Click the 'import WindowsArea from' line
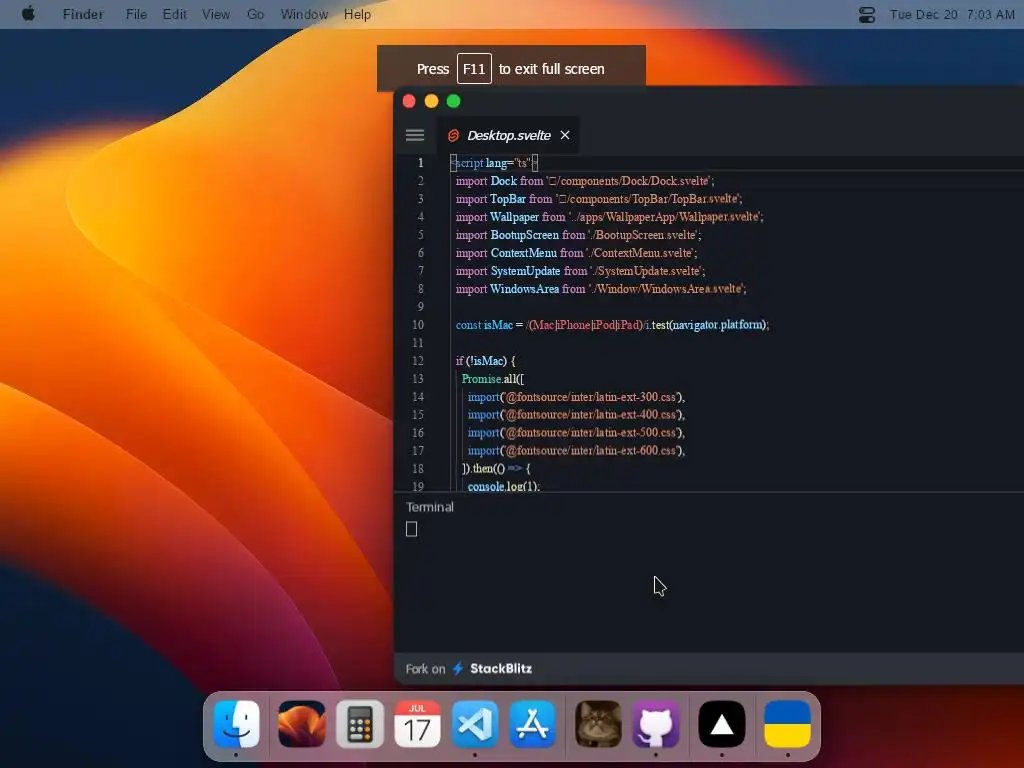This screenshot has width=1024, height=768. pos(601,289)
